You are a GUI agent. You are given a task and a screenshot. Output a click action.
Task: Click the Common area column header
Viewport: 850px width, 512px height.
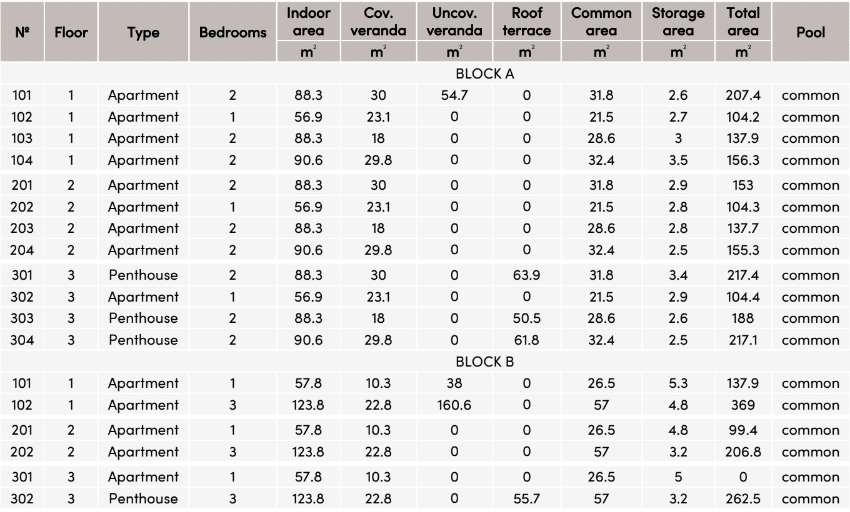601,21
